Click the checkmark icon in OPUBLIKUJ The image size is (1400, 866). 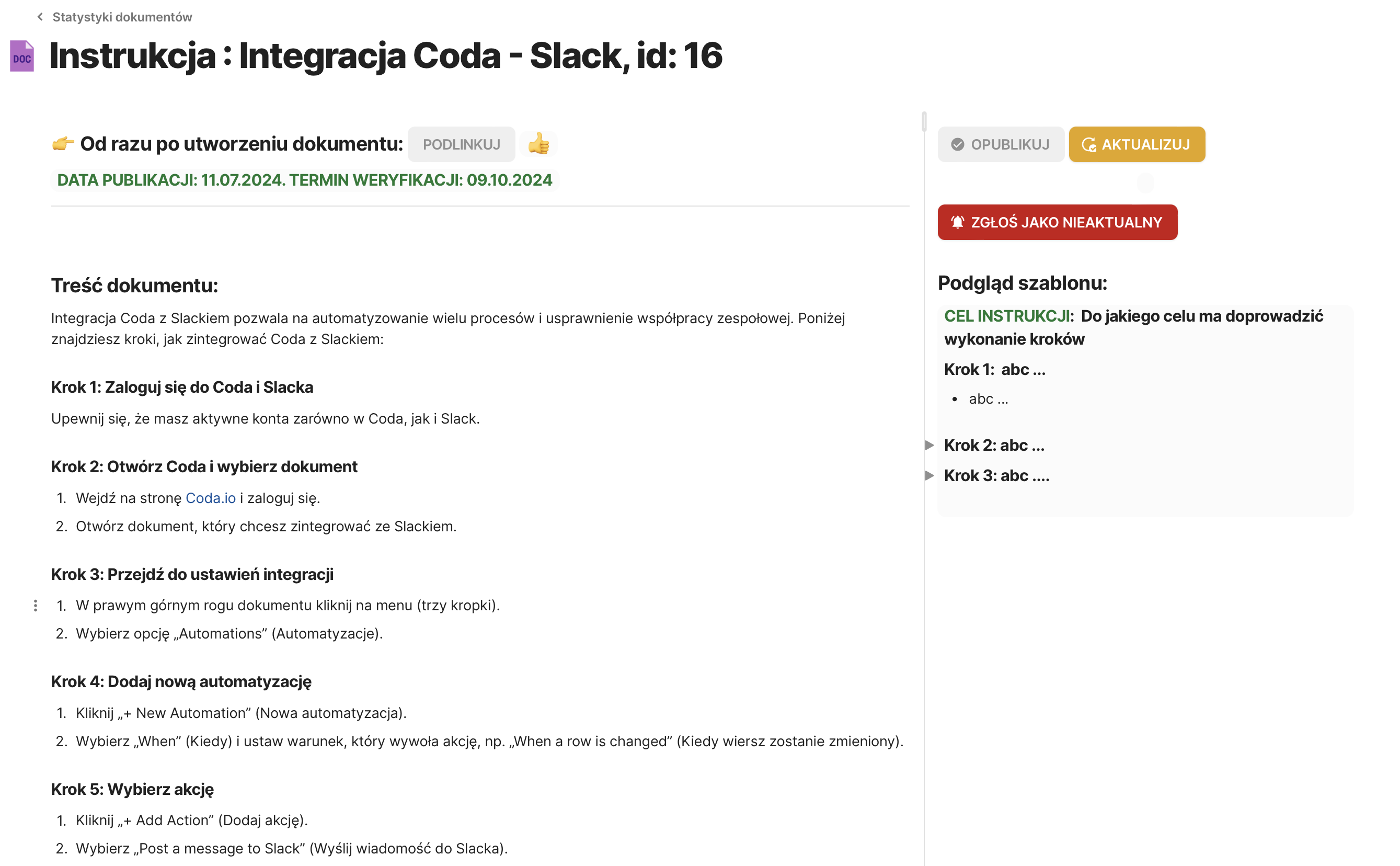point(957,144)
